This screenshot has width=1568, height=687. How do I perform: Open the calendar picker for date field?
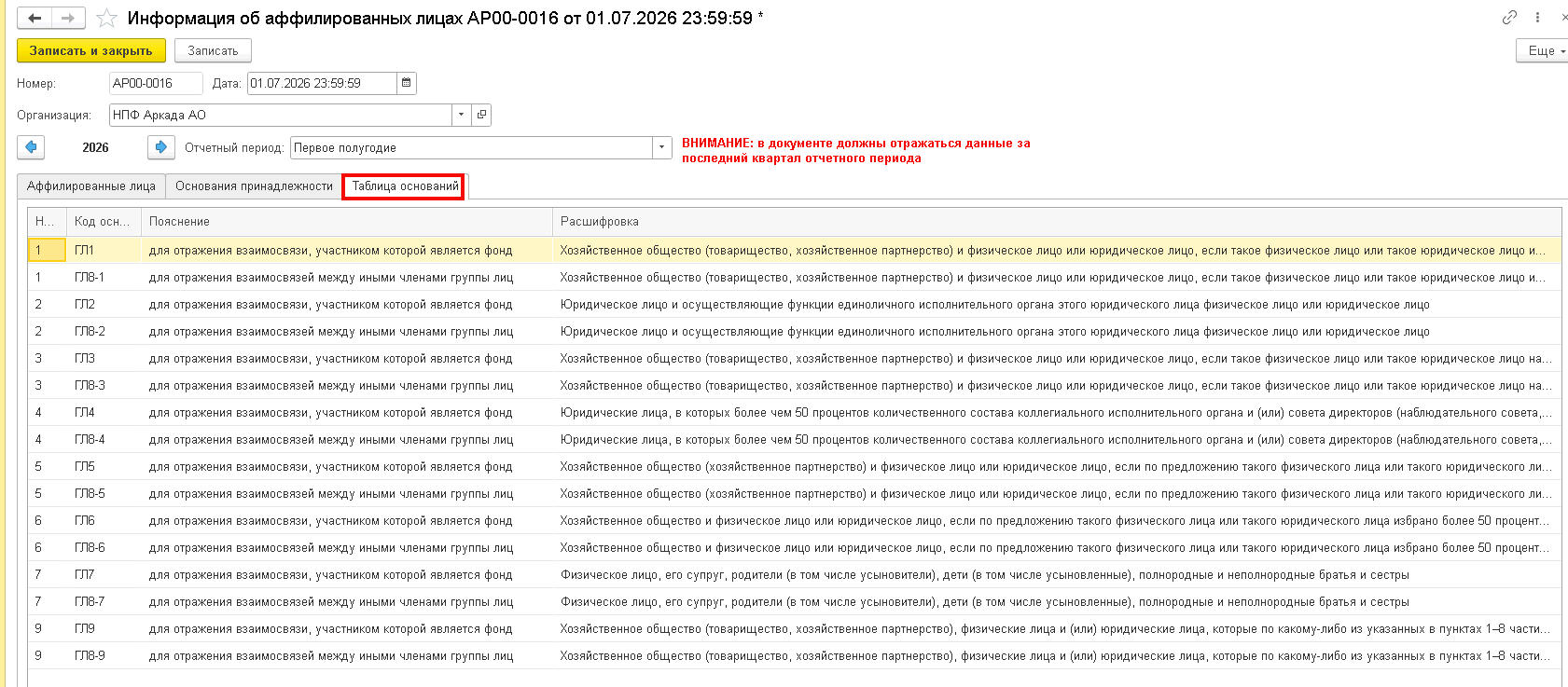[x=406, y=83]
